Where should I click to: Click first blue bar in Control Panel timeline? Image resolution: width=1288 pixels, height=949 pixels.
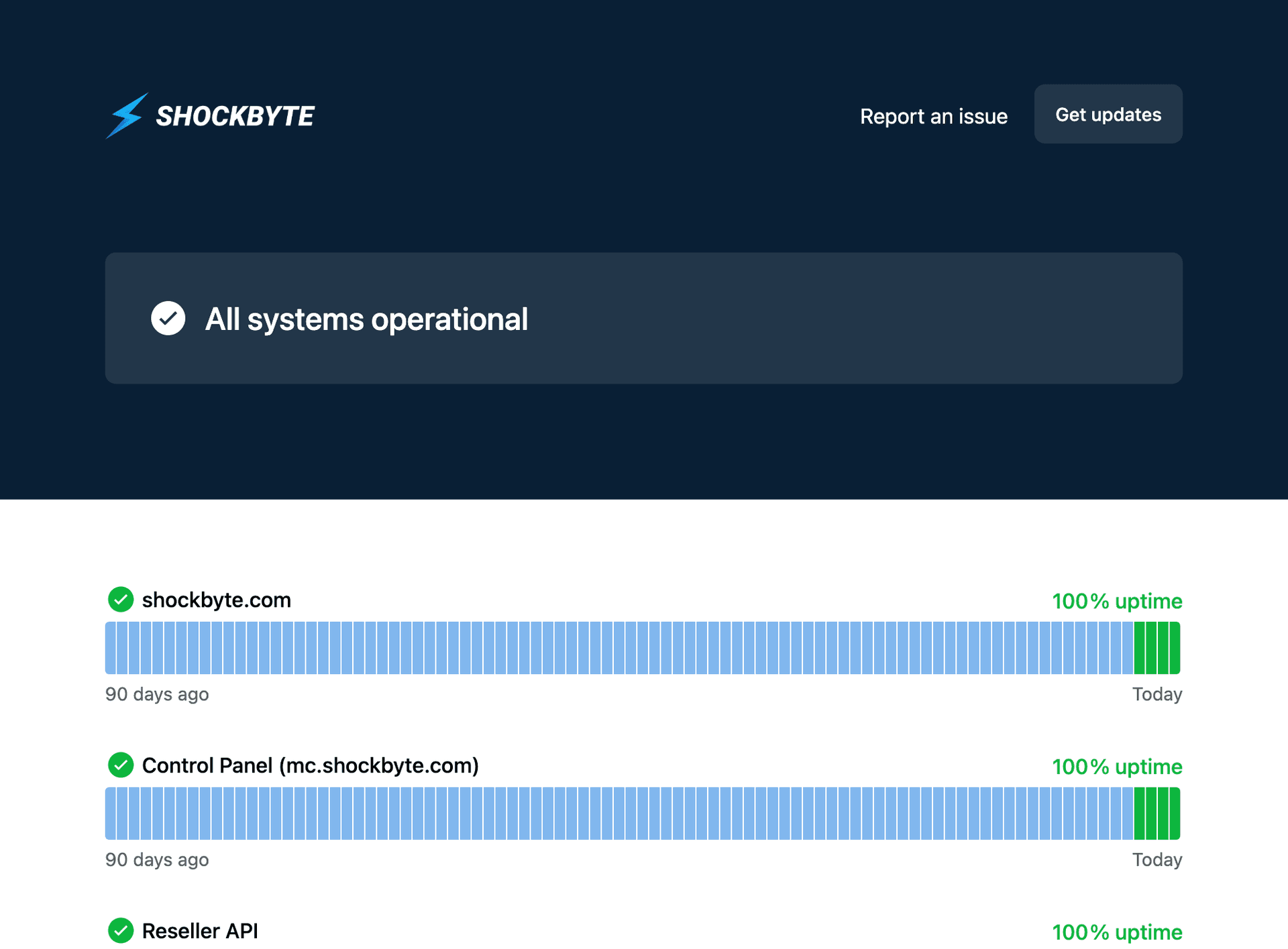coord(111,814)
